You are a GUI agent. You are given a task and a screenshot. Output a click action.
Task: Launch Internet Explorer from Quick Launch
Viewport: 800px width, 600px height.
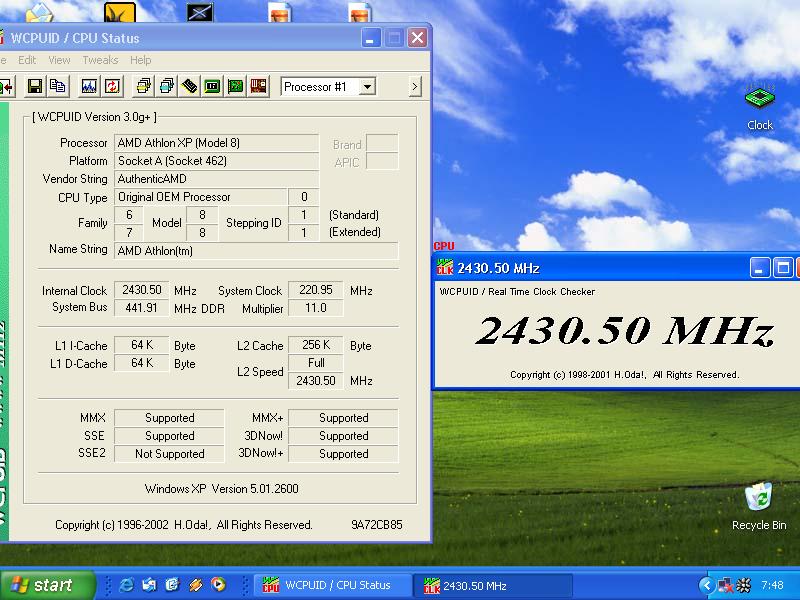(127, 585)
